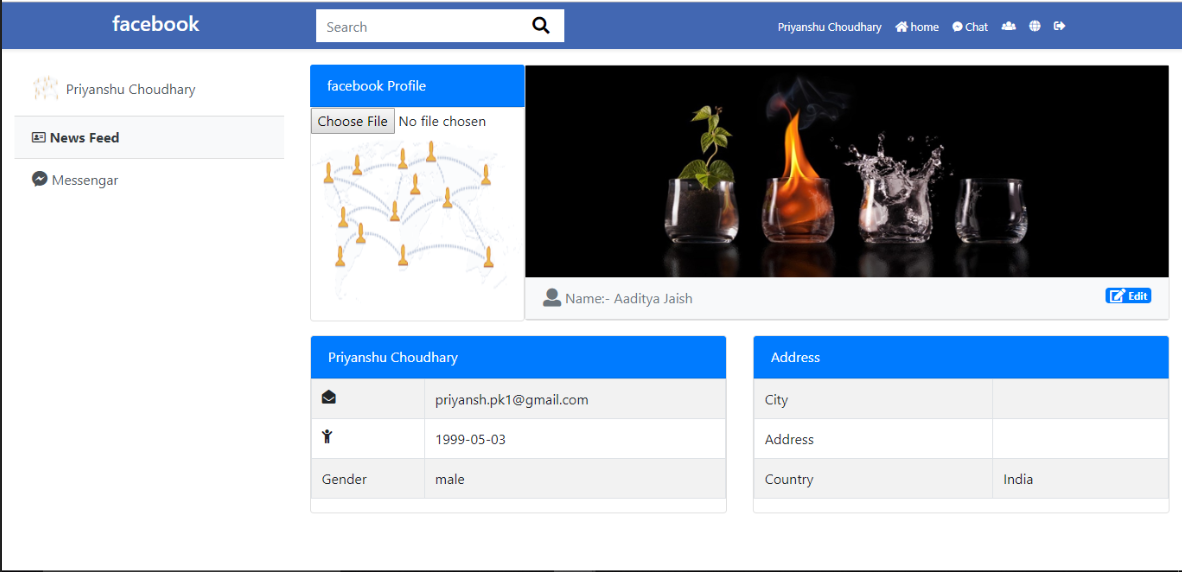The image size is (1182, 572).
Task: Click the envelope email icon in details table
Action: pyautogui.click(x=329, y=398)
